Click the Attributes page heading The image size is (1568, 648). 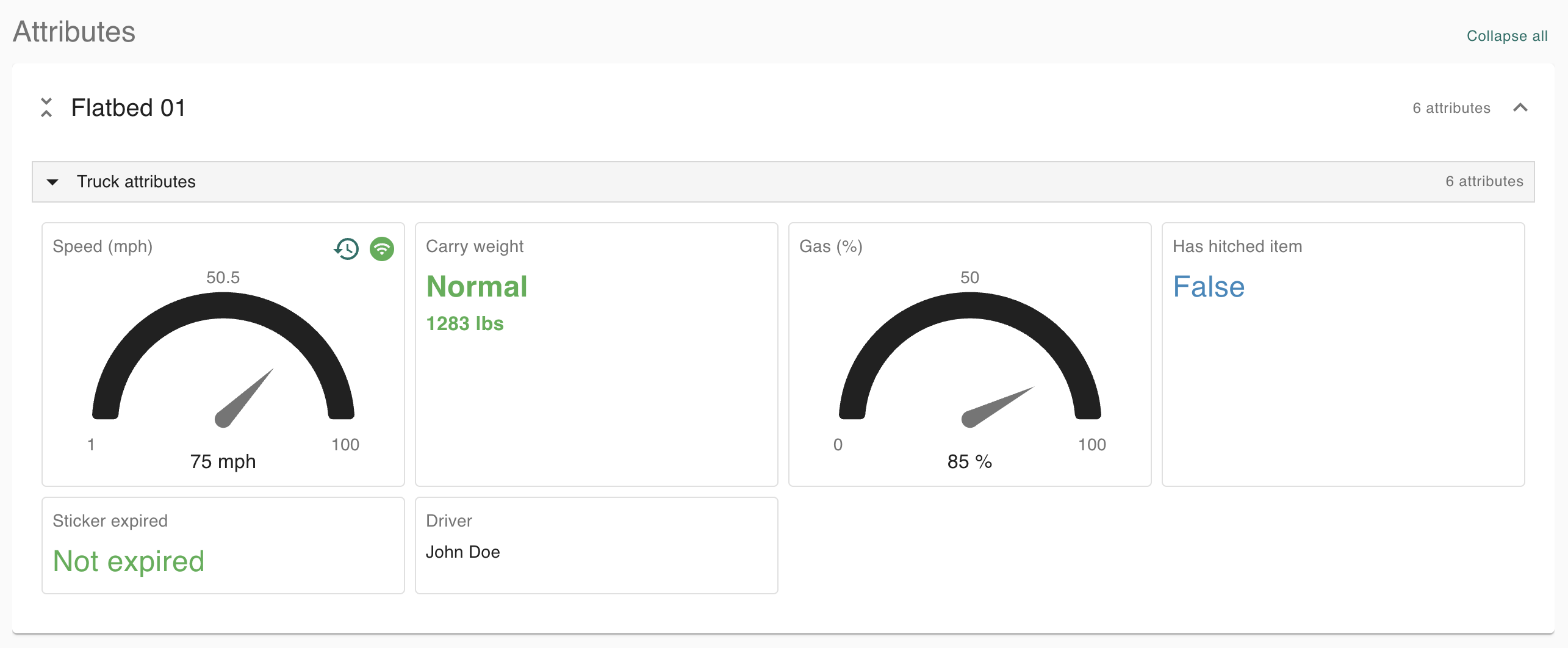click(74, 32)
